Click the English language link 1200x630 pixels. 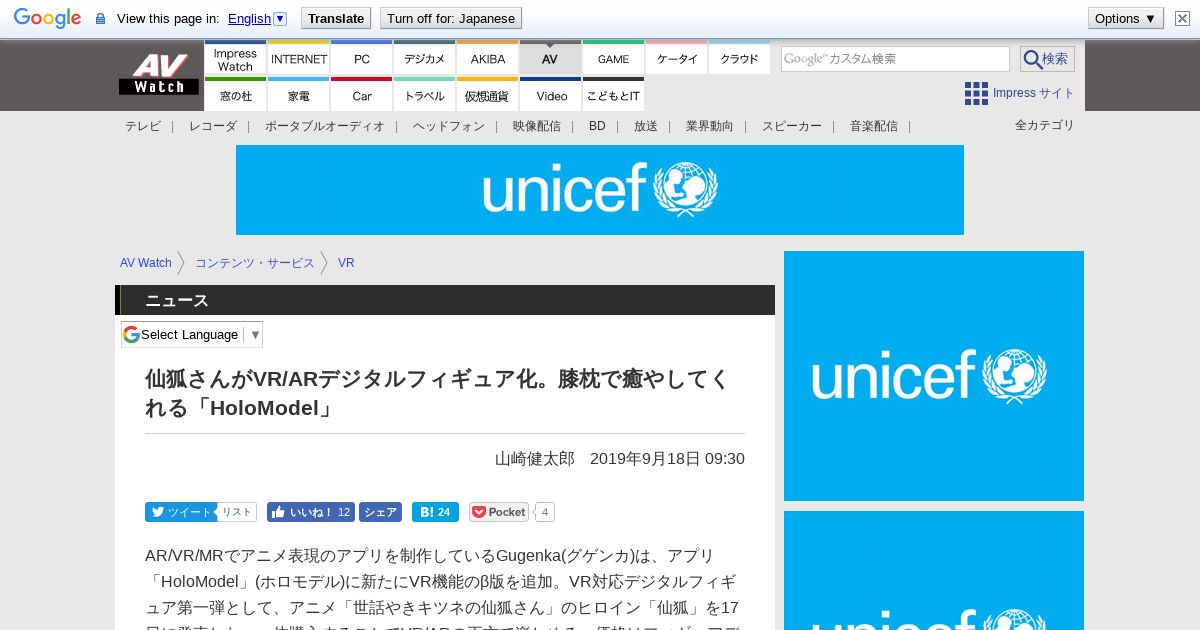tap(249, 18)
